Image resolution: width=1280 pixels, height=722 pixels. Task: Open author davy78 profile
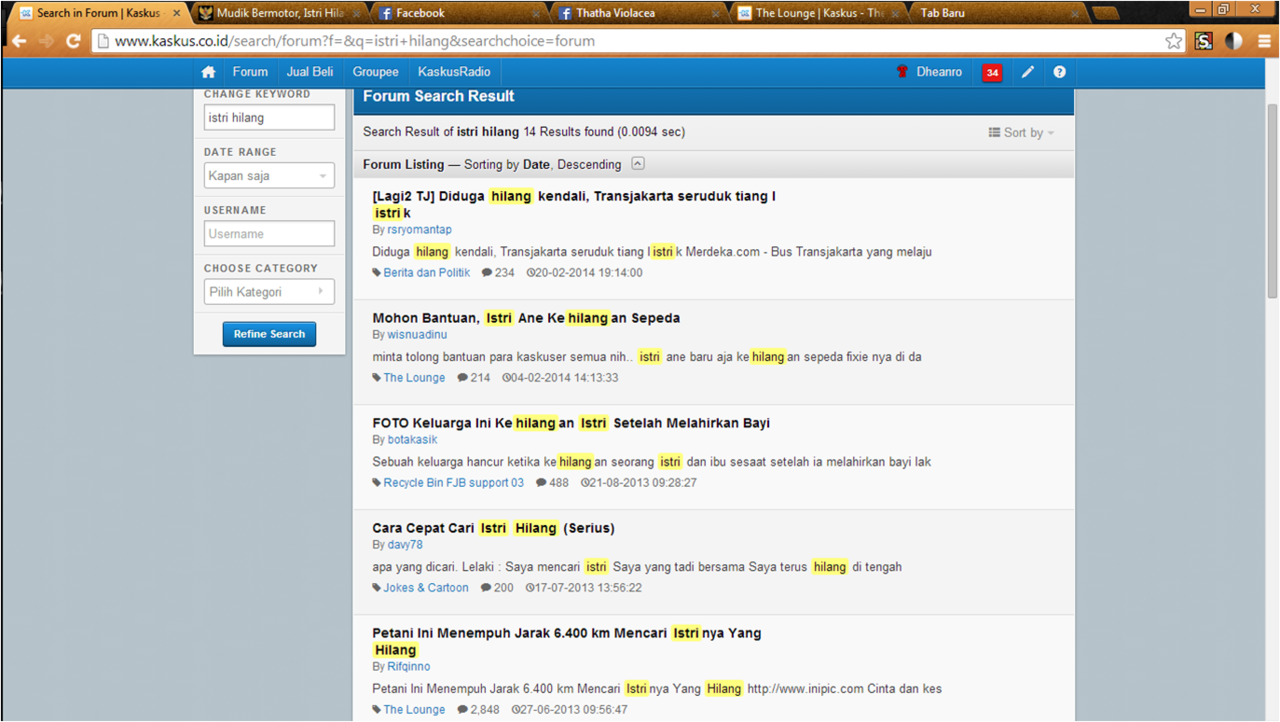coord(405,545)
